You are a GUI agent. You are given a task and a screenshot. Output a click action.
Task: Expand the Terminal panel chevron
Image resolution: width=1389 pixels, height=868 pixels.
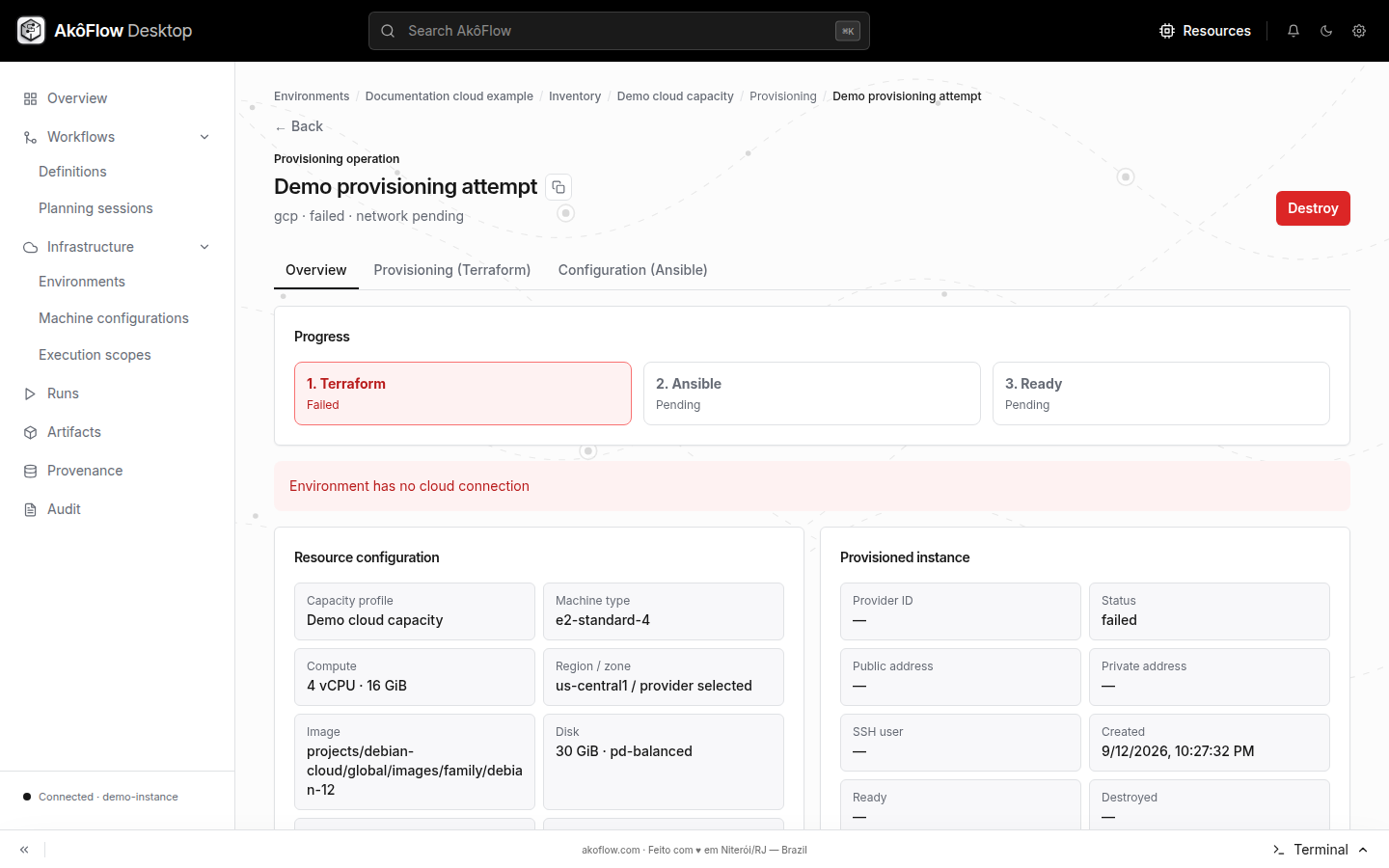[1363, 850]
